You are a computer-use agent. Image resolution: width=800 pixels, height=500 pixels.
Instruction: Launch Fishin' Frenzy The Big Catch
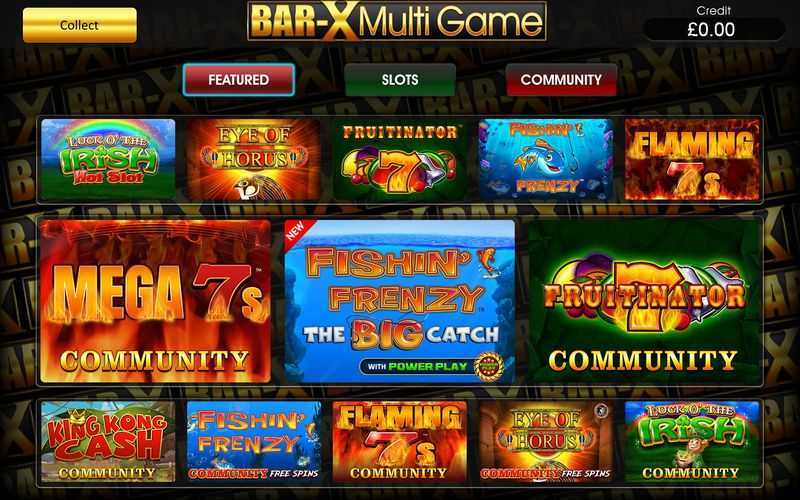399,301
